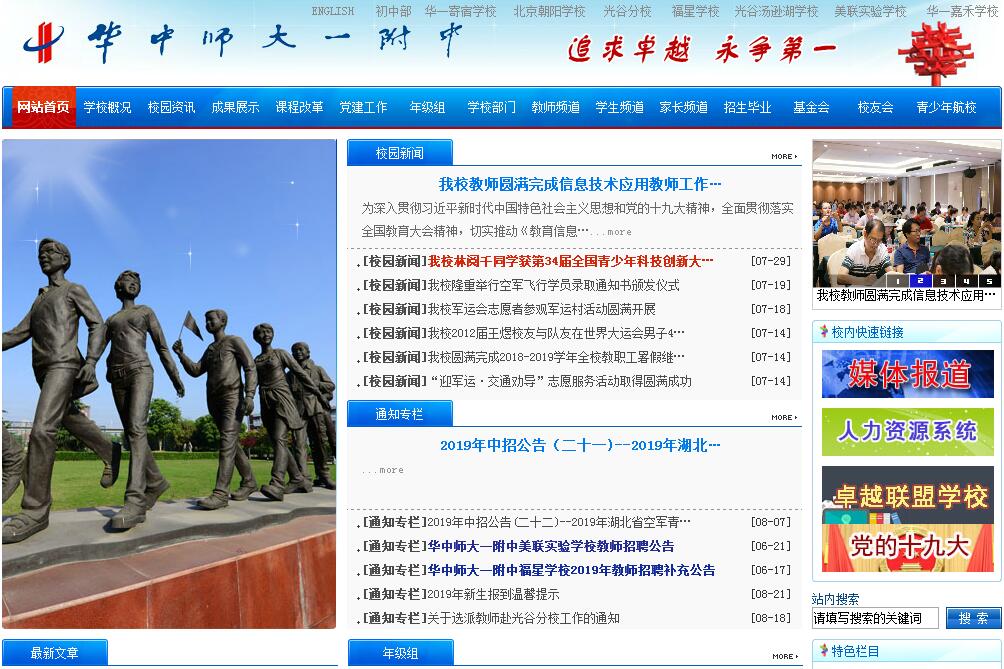The image size is (1004, 669).
Task: Open 家长频道 navigation item
Action: coord(684,107)
